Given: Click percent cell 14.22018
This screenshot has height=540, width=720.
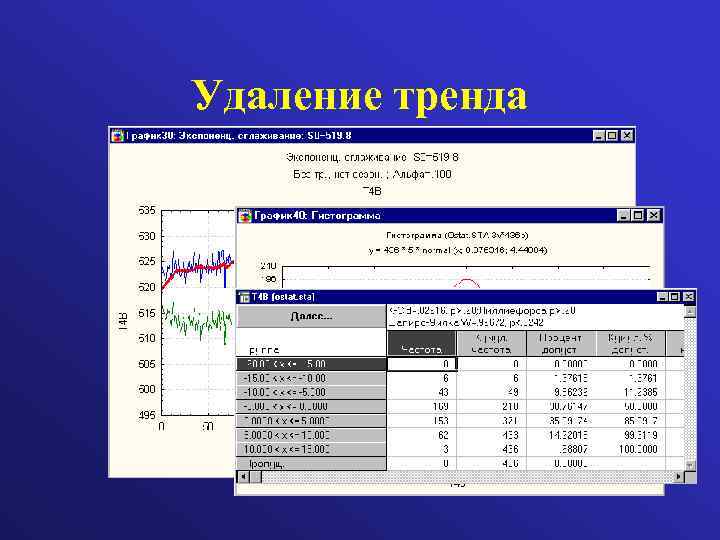Looking at the screenshot, I should pos(561,435).
